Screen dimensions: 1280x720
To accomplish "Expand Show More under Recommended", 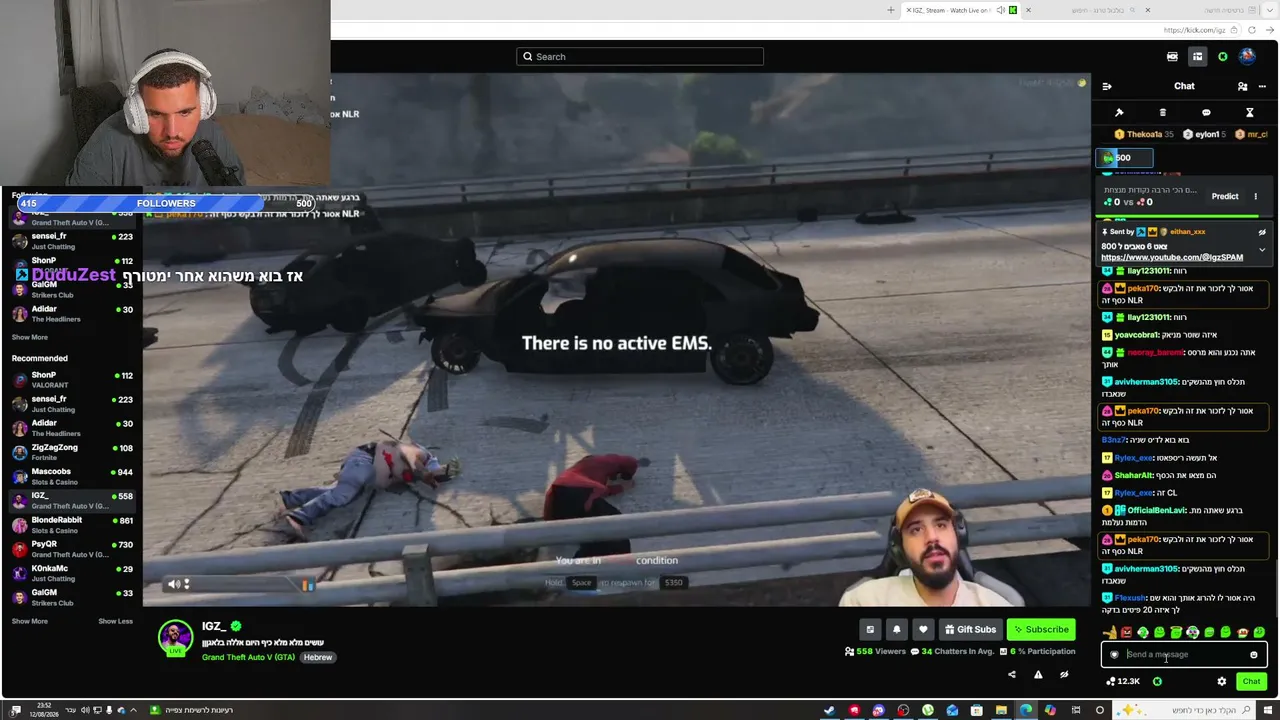I will click(30, 621).
